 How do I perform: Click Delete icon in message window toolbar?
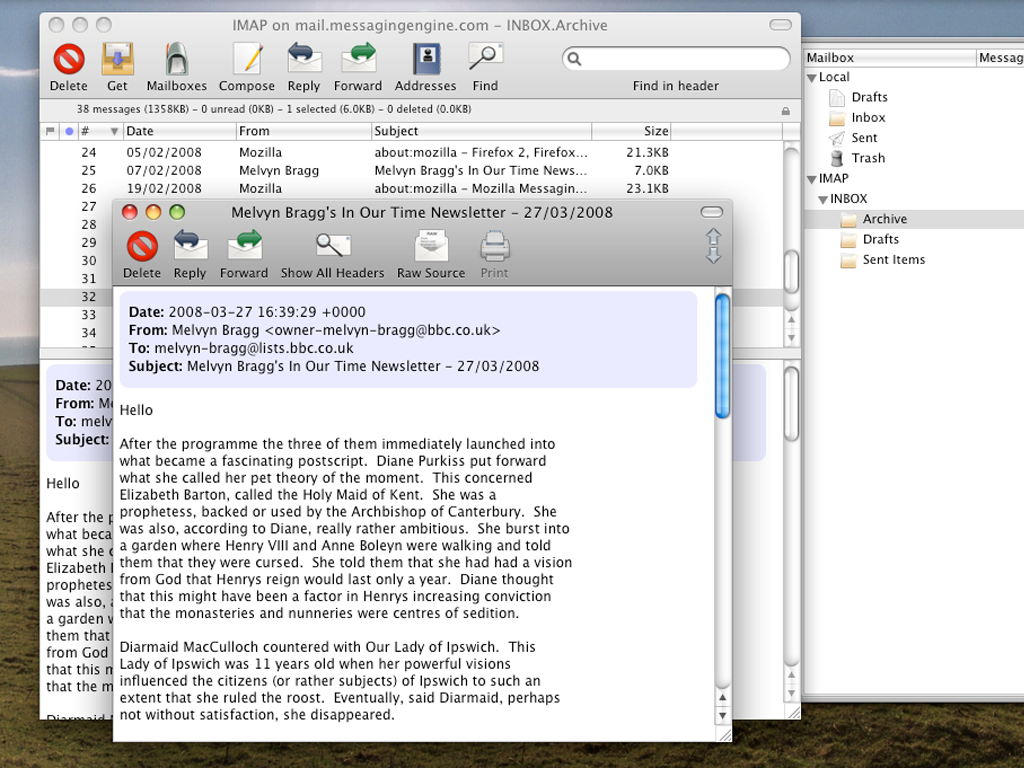[x=142, y=247]
